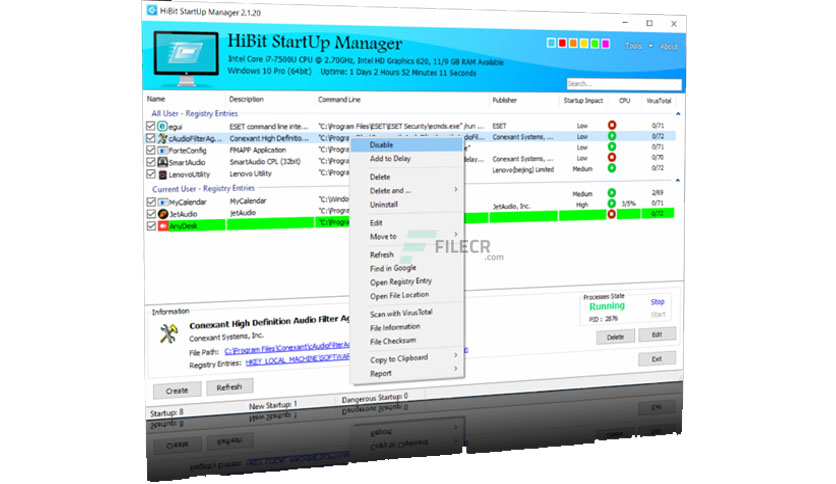Toggle the MyCalendar checkbox
Viewport: 836px width, 484px height.
(151, 202)
